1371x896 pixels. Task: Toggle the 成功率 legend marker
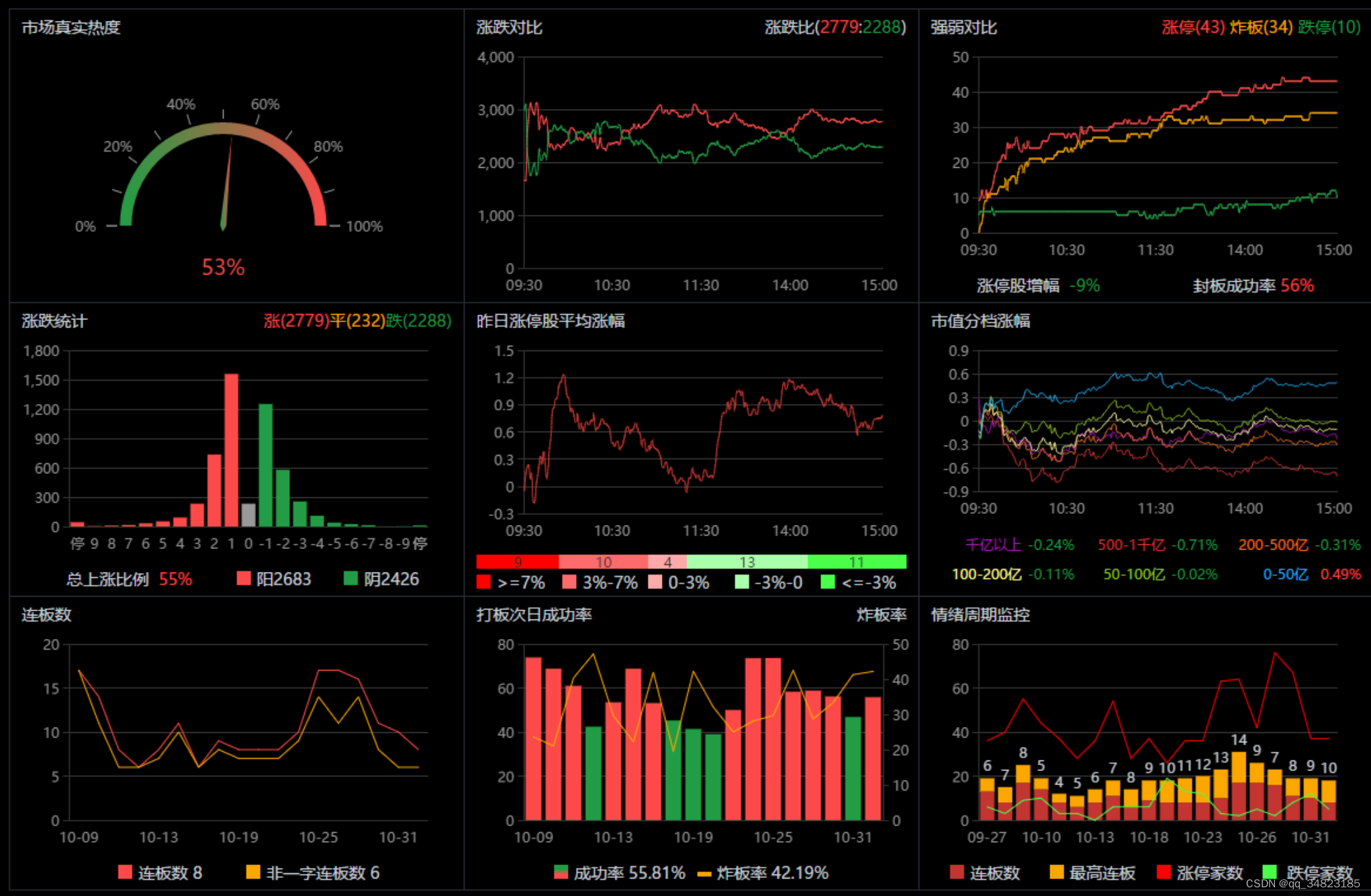click(561, 873)
